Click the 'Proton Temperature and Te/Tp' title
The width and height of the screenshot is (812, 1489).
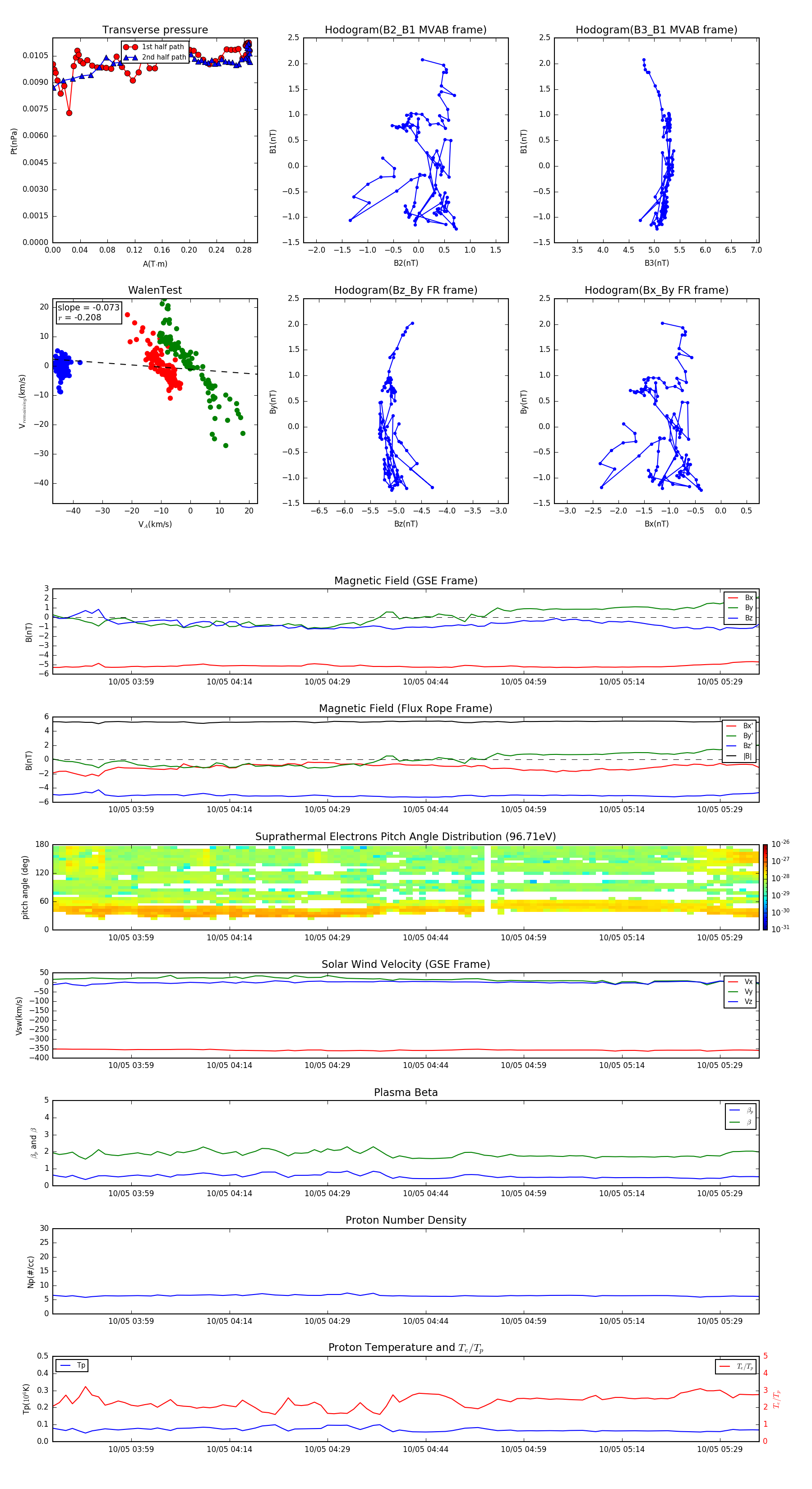pos(406,1349)
